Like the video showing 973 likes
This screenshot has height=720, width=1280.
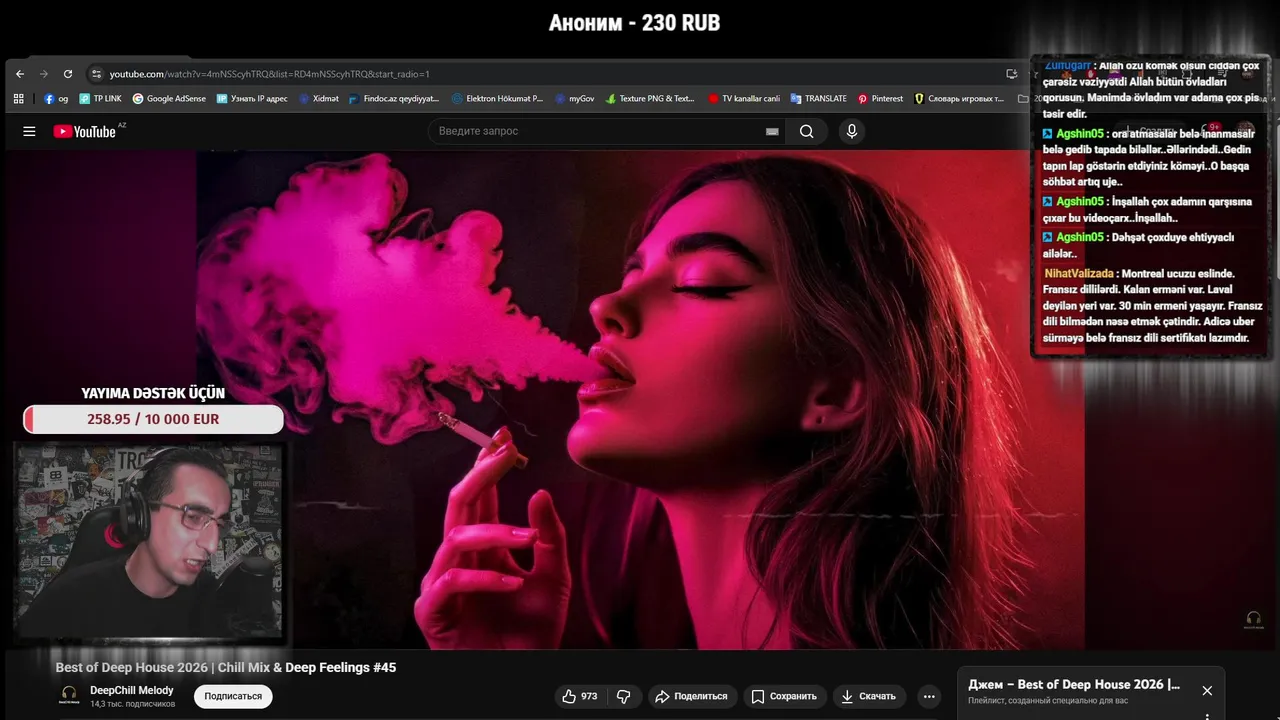click(x=580, y=696)
